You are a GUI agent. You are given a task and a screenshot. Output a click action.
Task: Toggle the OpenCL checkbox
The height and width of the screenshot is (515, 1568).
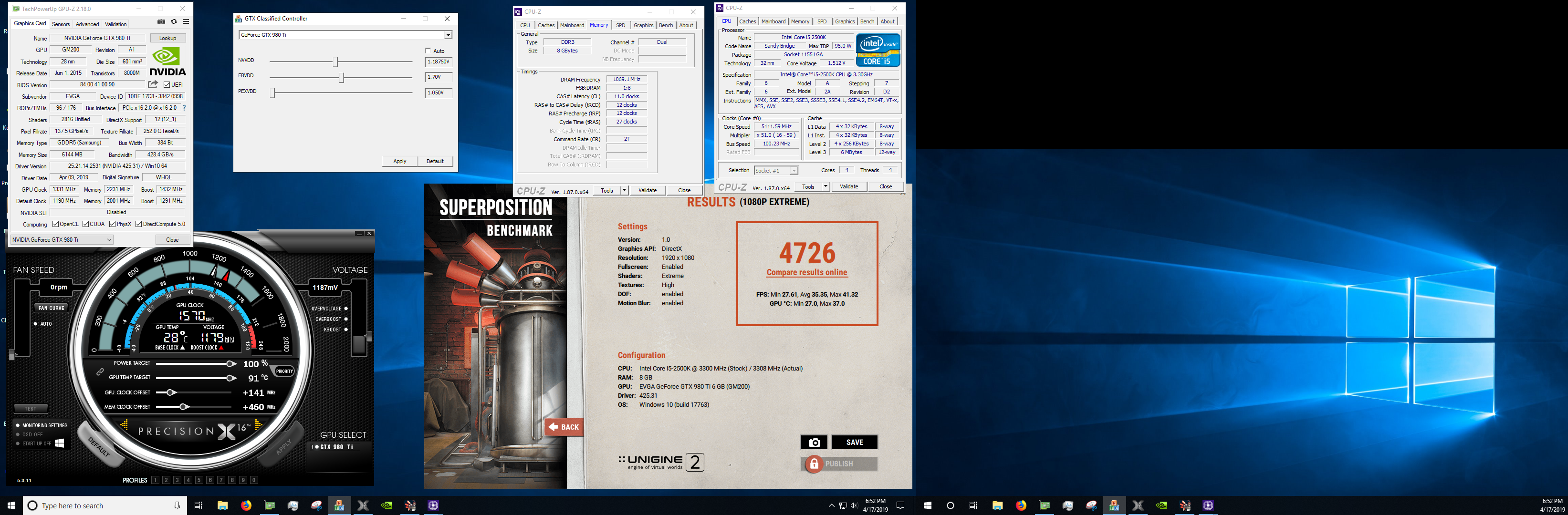(x=55, y=224)
